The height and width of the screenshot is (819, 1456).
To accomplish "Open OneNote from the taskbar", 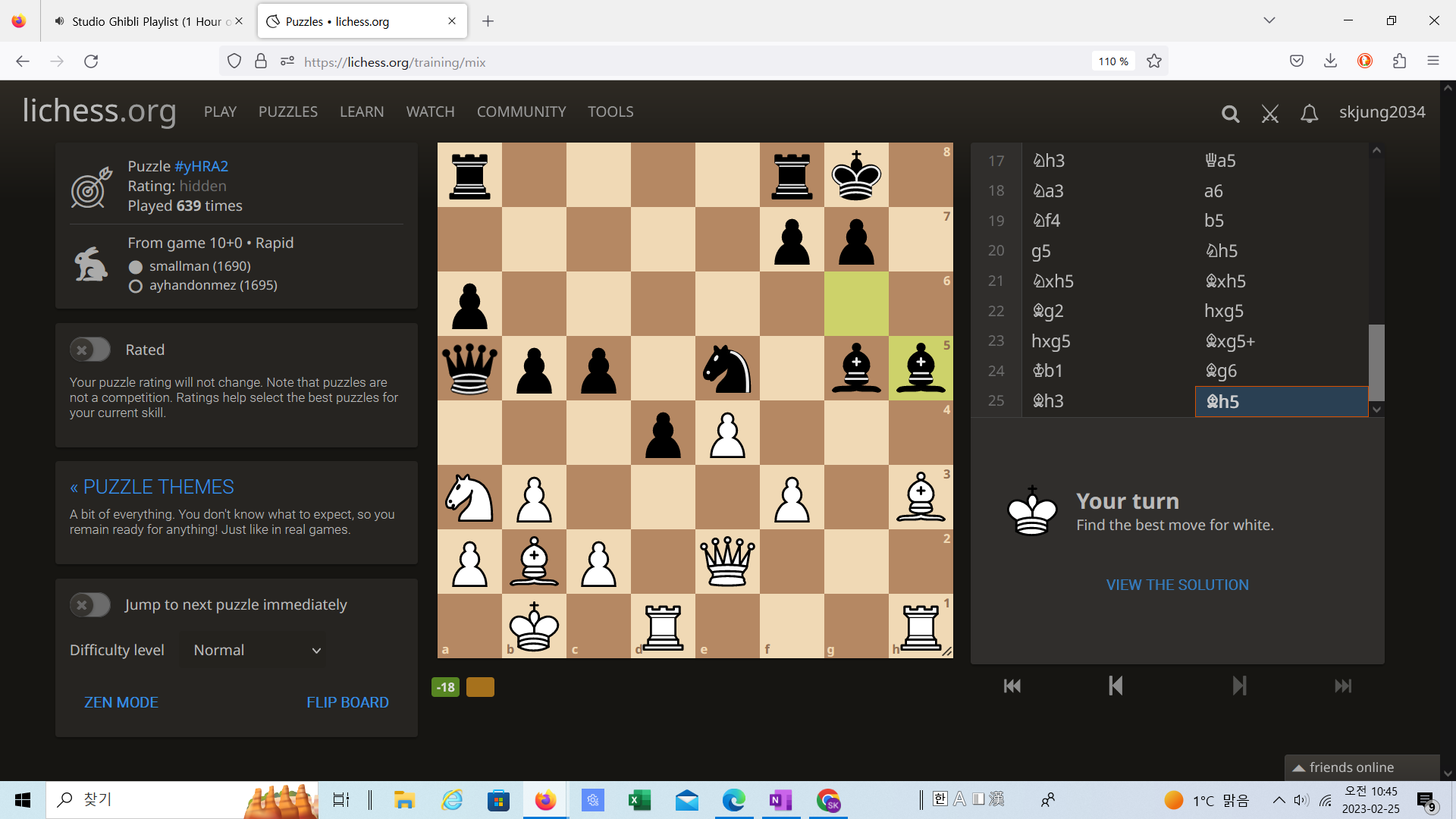I will [780, 800].
